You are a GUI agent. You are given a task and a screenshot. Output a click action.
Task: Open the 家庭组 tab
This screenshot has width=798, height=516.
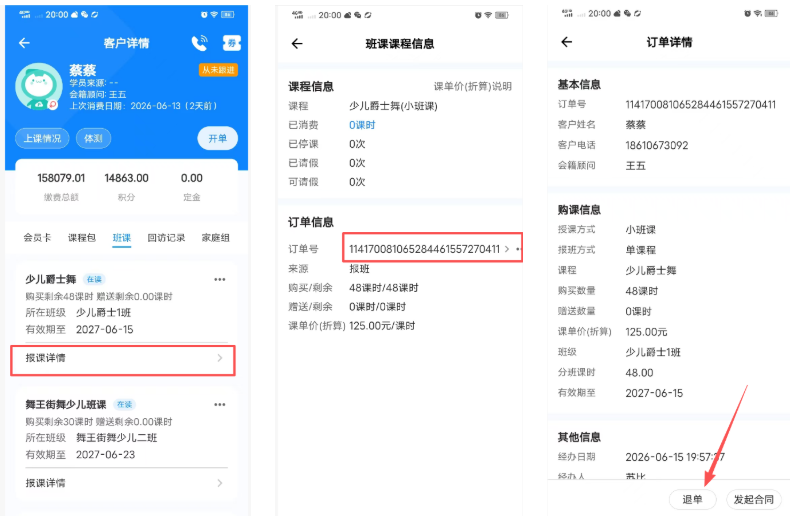(x=216, y=238)
